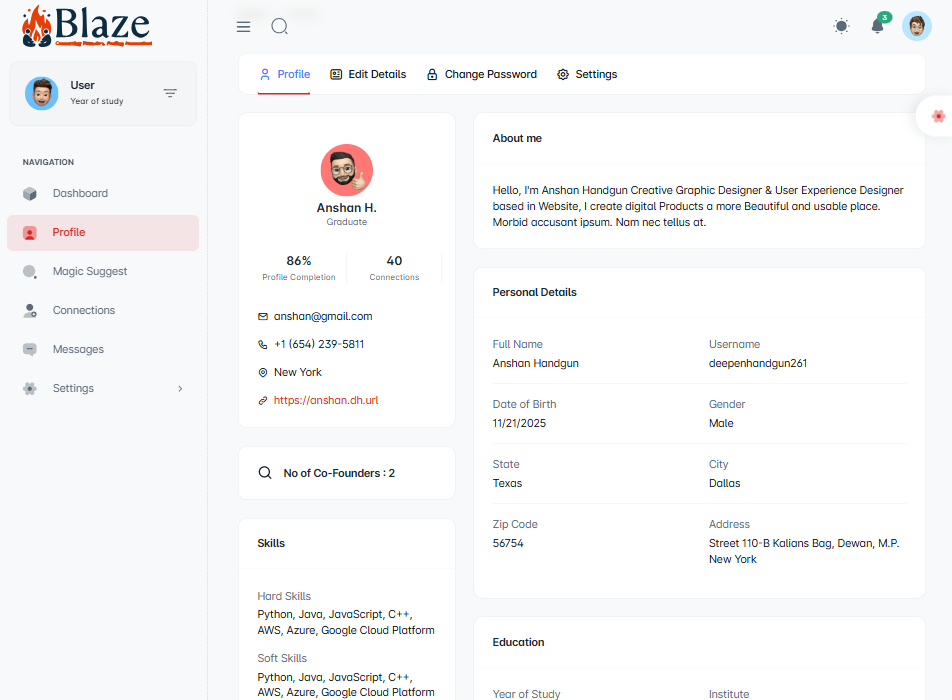Viewport: 952px width, 700px height.
Task: Click the address Street 110-B Kalians Bag
Action: pos(804,551)
